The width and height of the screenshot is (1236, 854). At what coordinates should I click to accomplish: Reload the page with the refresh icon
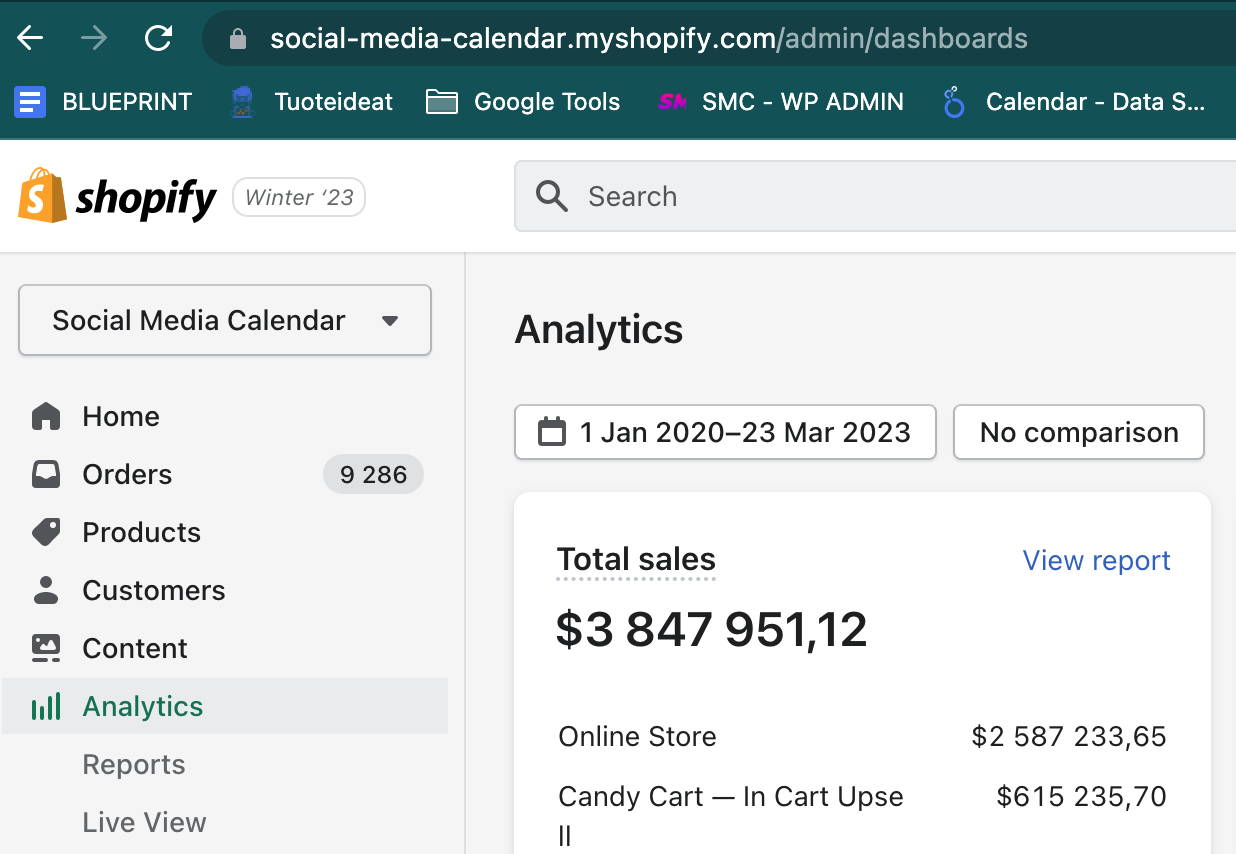click(158, 39)
